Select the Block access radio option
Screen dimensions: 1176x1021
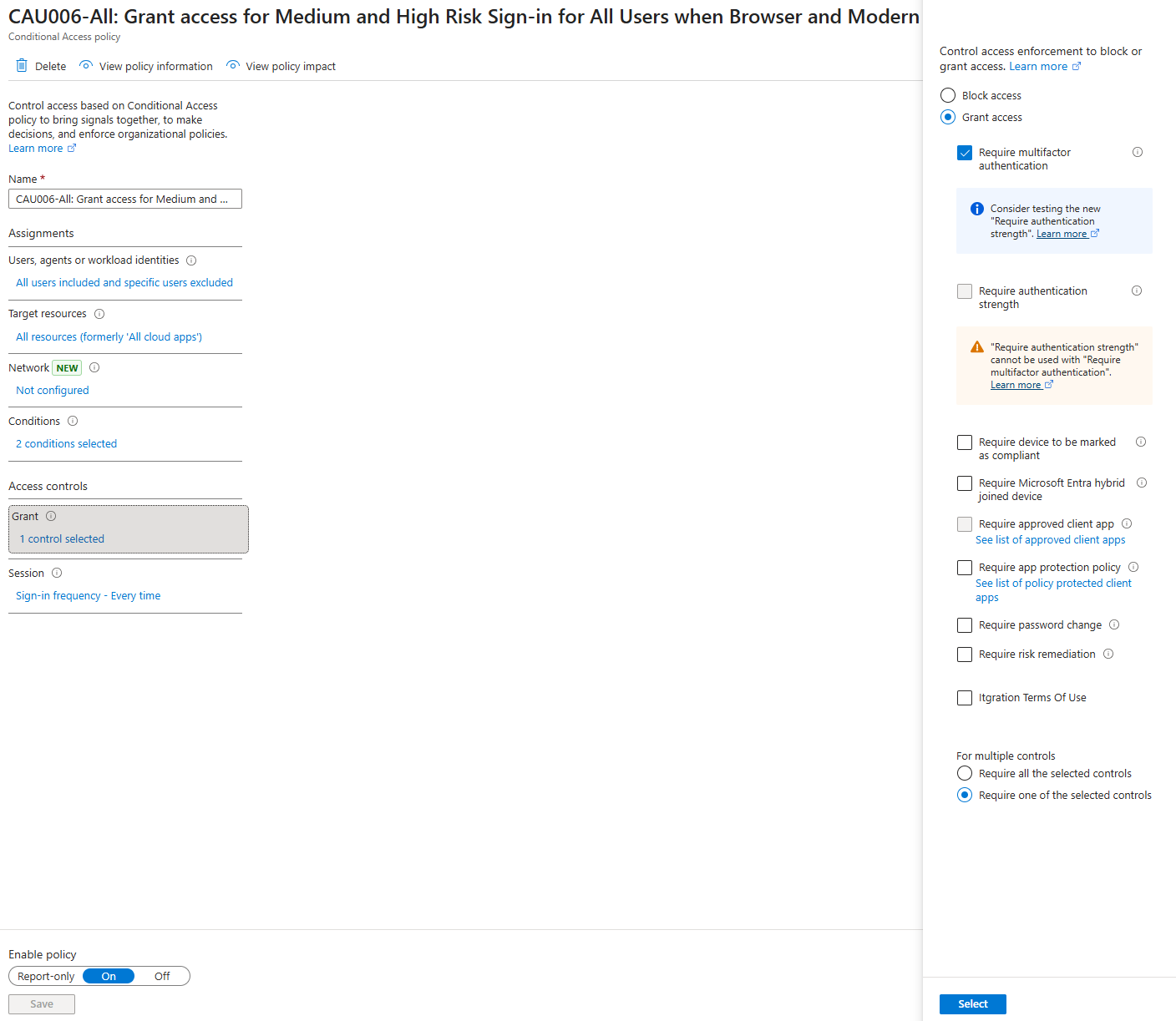click(948, 95)
